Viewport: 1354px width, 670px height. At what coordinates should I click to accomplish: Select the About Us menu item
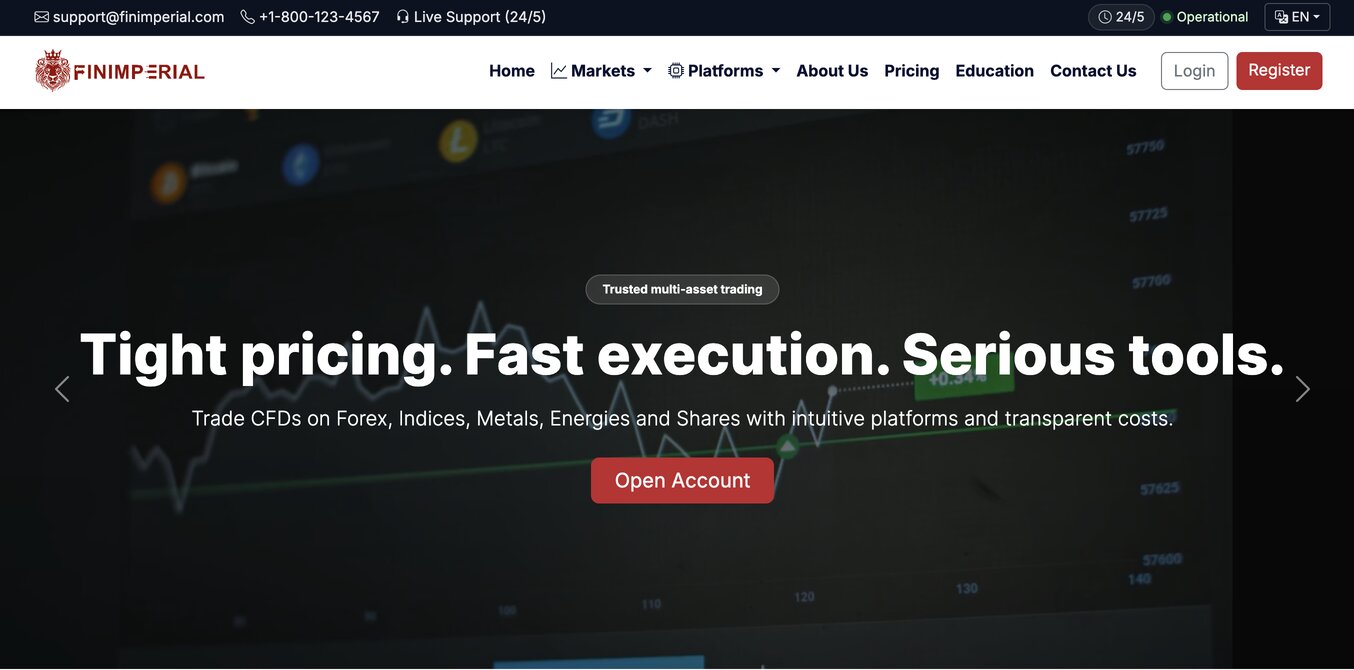click(x=832, y=70)
